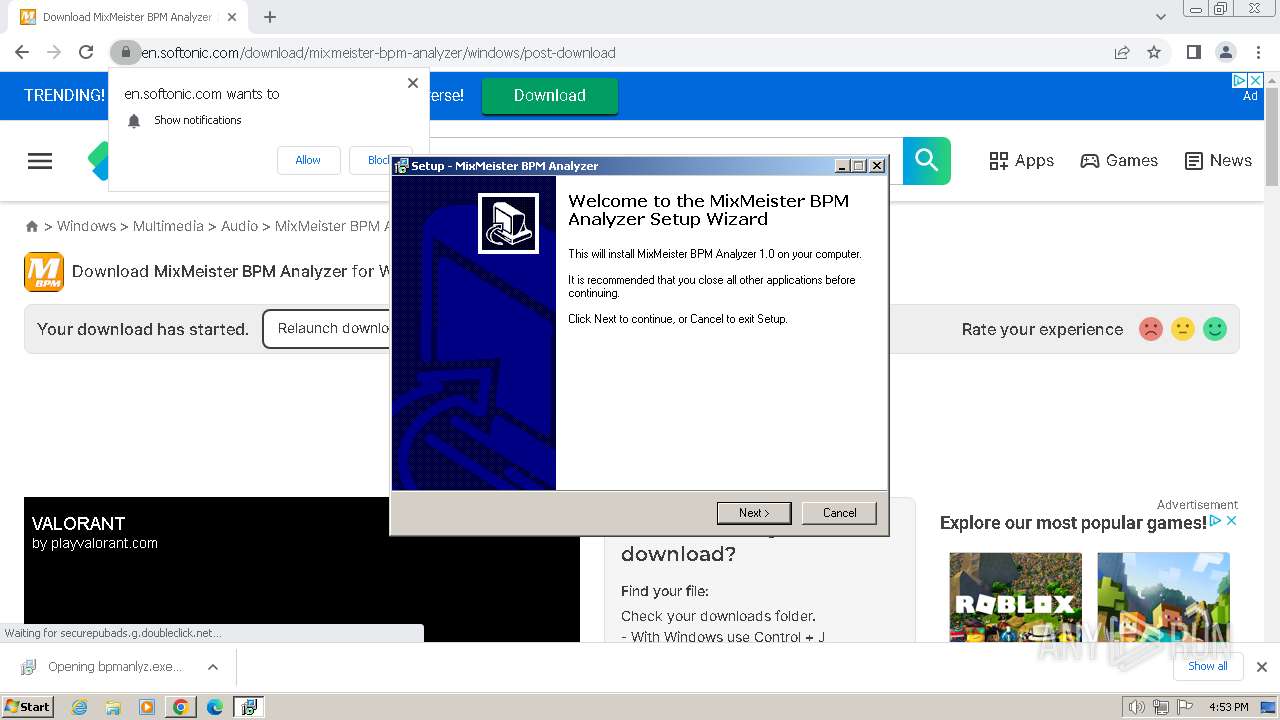Open the Chrome three-dot menu
The width and height of the screenshot is (1280, 720).
(1258, 52)
